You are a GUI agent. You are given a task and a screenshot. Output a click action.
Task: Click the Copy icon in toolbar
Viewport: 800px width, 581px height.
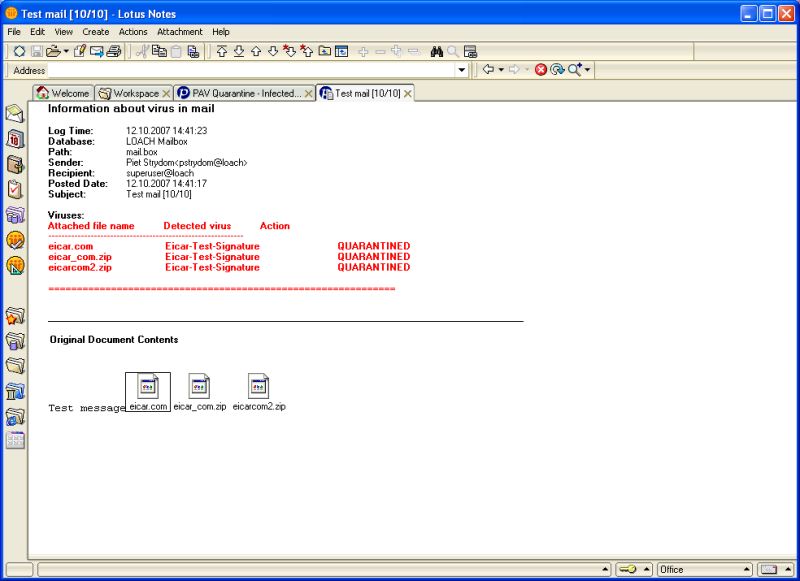(159, 52)
